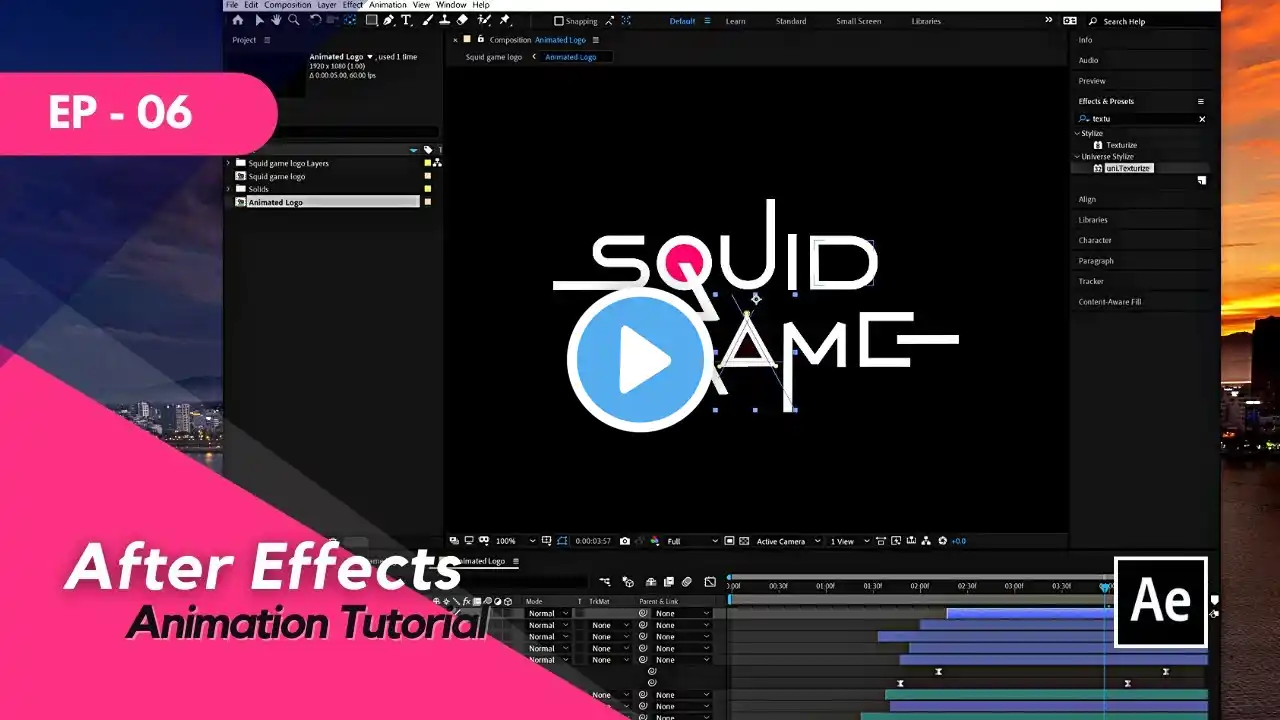Switch to the Small Screen workspace
The width and height of the screenshot is (1280, 720).
click(x=860, y=21)
